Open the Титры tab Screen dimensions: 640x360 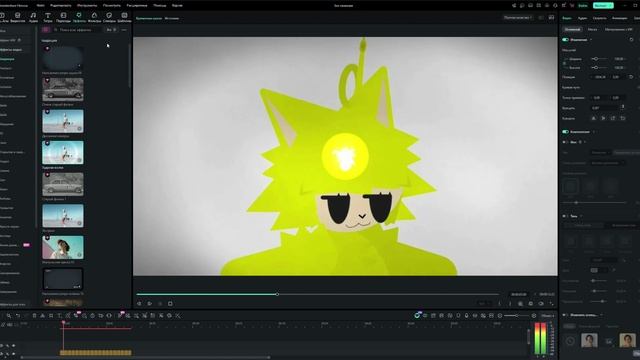coord(48,17)
